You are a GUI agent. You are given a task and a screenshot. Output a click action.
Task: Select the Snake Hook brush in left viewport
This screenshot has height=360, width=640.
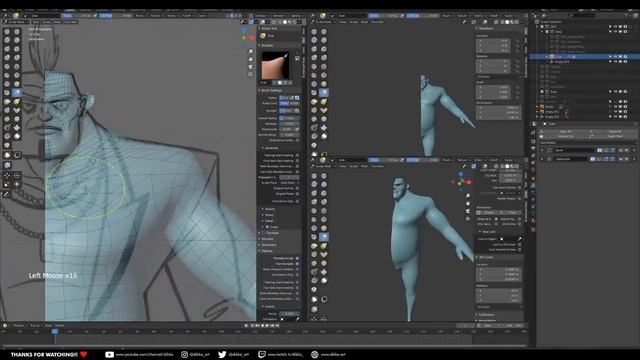pyautogui.click(x=17, y=101)
